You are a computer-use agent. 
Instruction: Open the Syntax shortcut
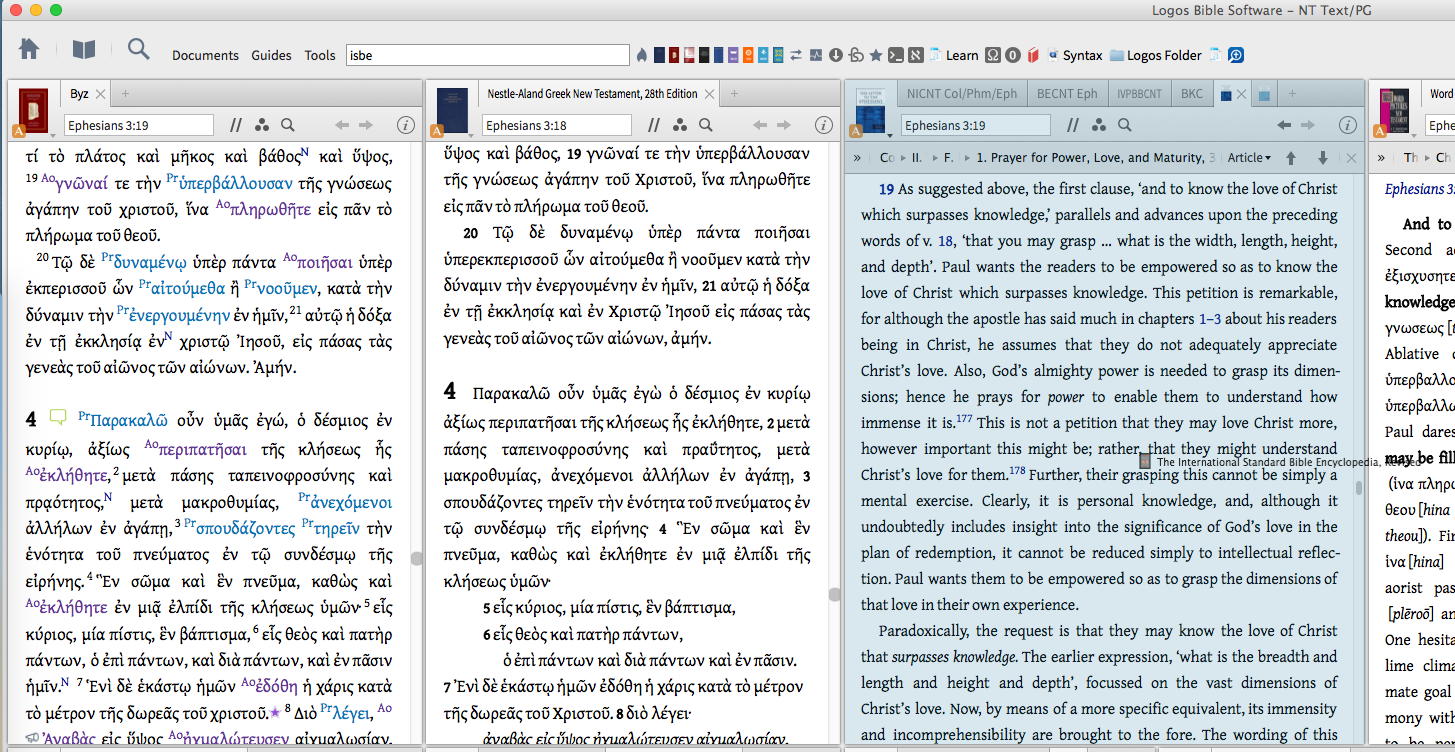(1074, 55)
